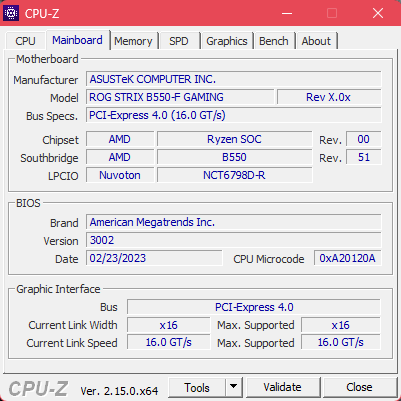This screenshot has height=401, width=401.
Task: Minimize the CPU-Z window
Action: [x=287, y=13]
